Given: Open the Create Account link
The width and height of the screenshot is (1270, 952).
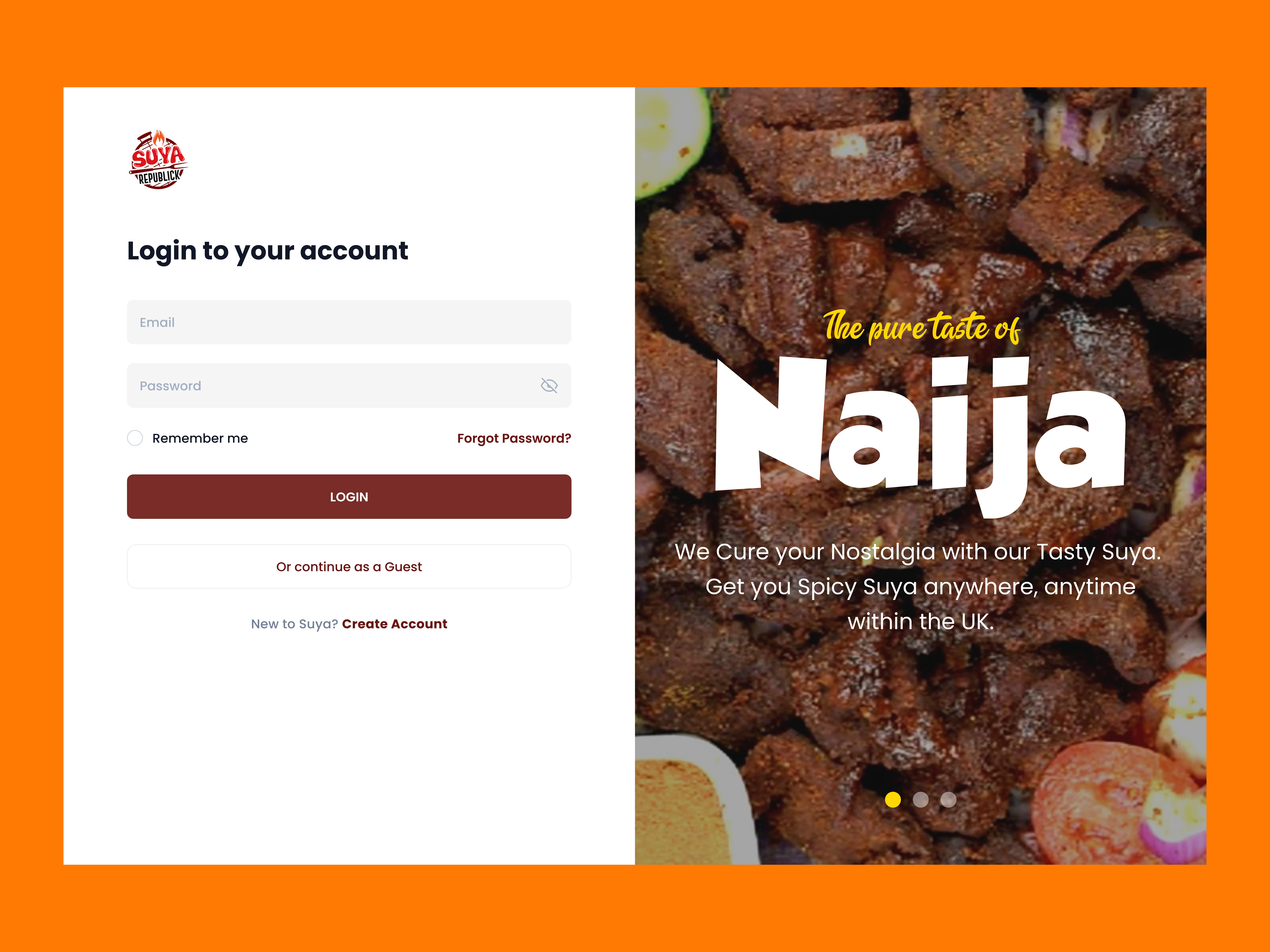Looking at the screenshot, I should point(394,624).
